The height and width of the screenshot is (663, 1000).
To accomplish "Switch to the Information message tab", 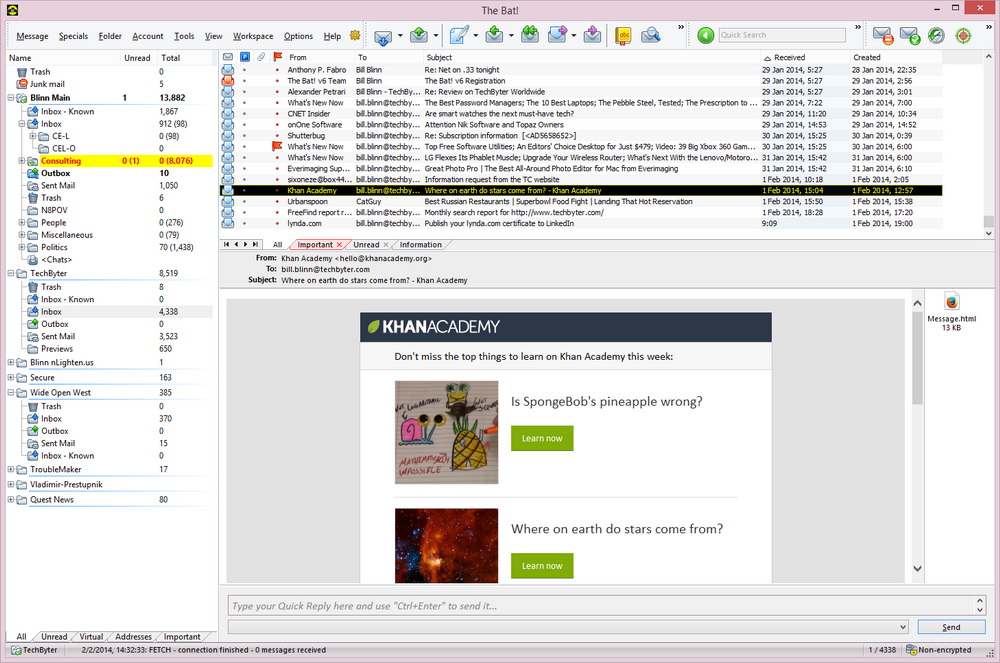I will coord(420,245).
